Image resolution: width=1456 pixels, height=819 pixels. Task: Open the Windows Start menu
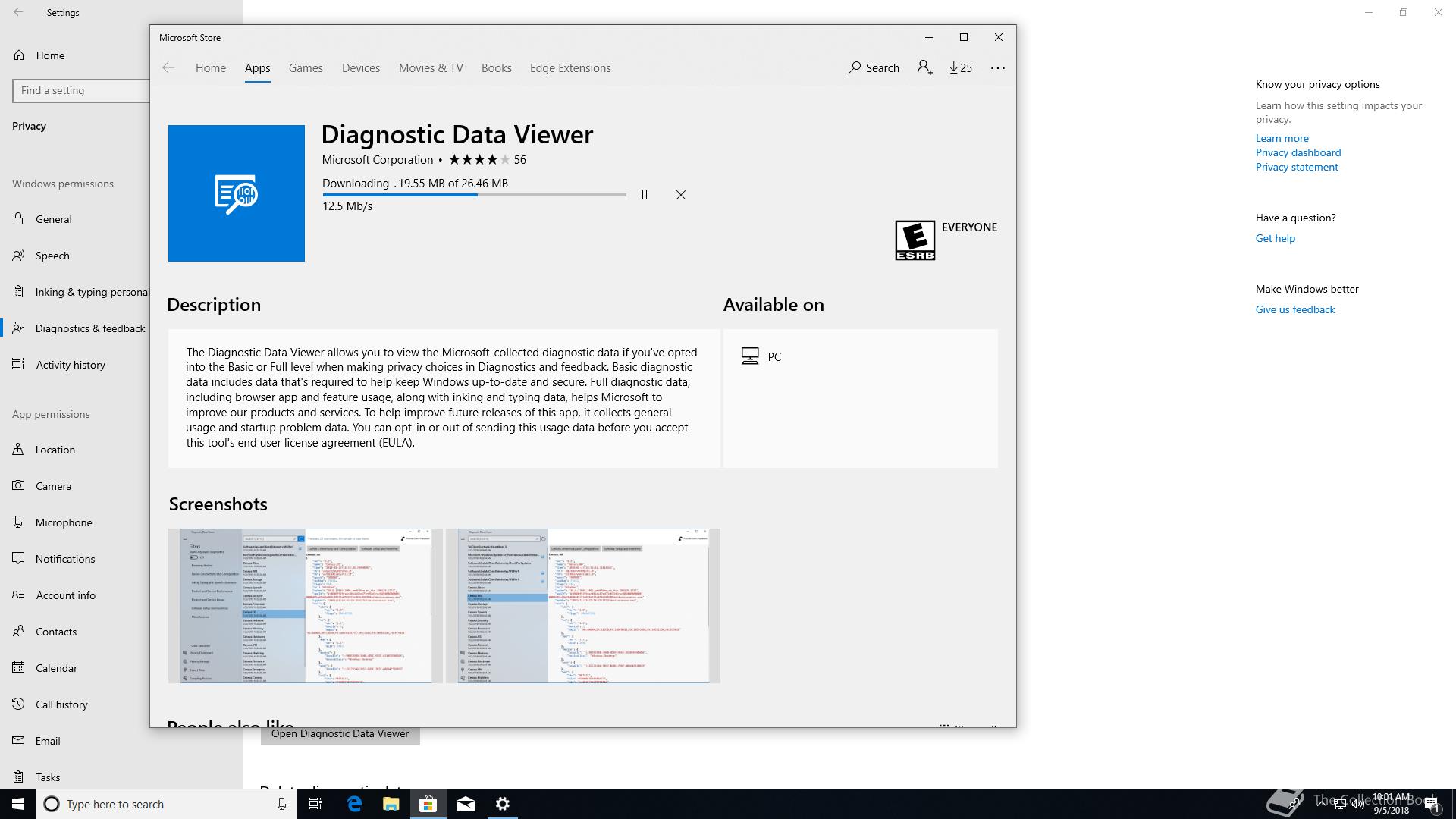tap(18, 804)
